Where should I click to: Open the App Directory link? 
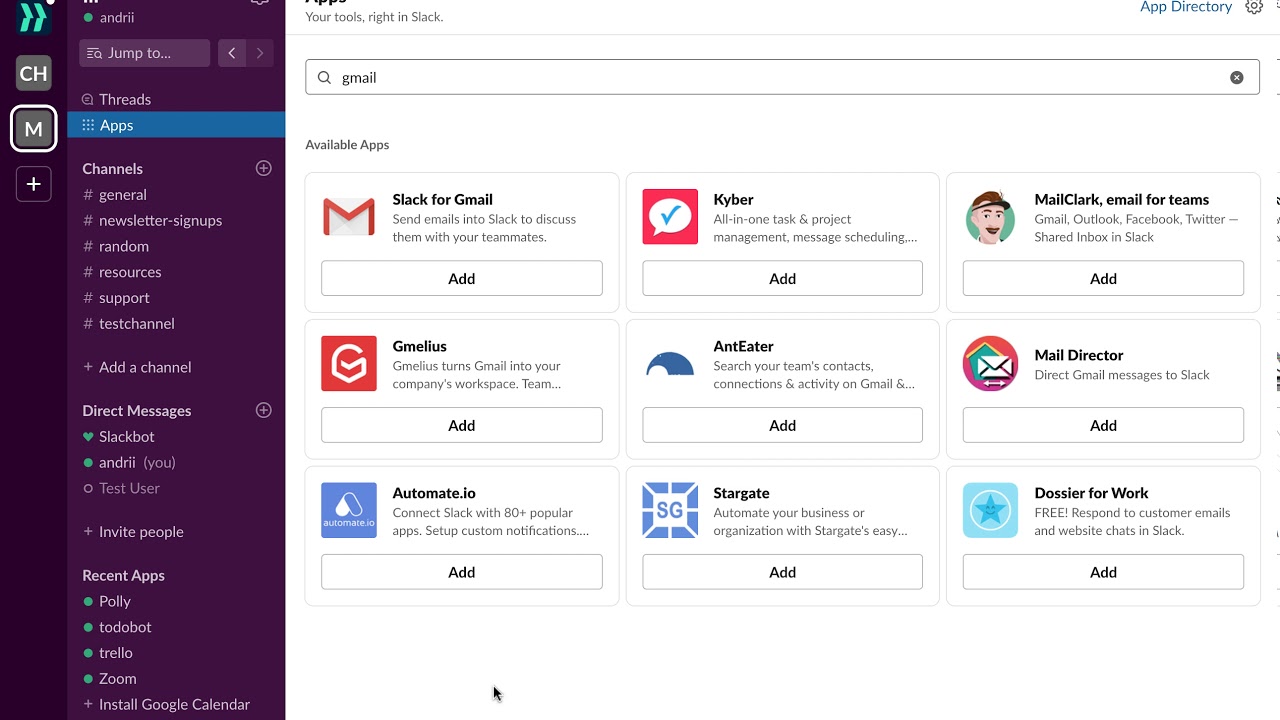point(1186,8)
